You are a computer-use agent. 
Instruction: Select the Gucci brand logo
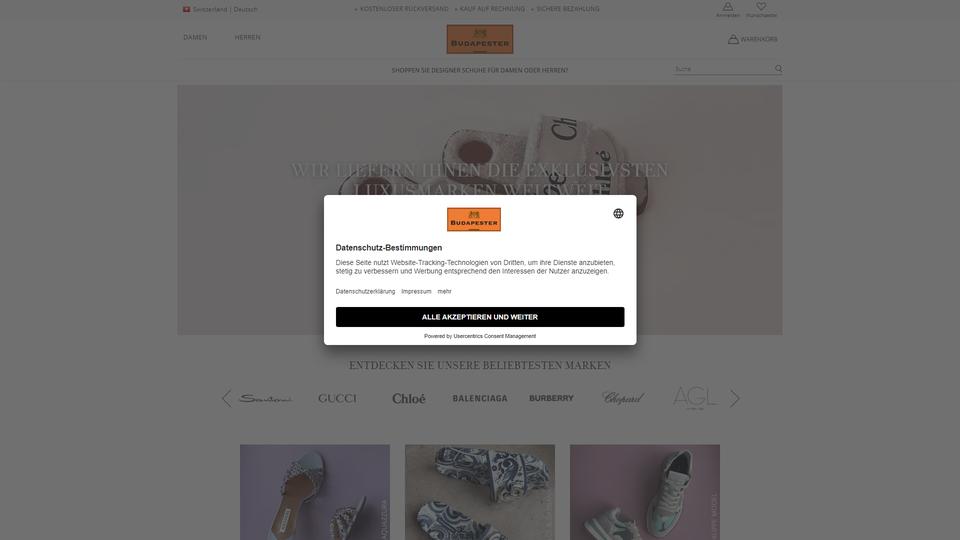click(x=337, y=399)
